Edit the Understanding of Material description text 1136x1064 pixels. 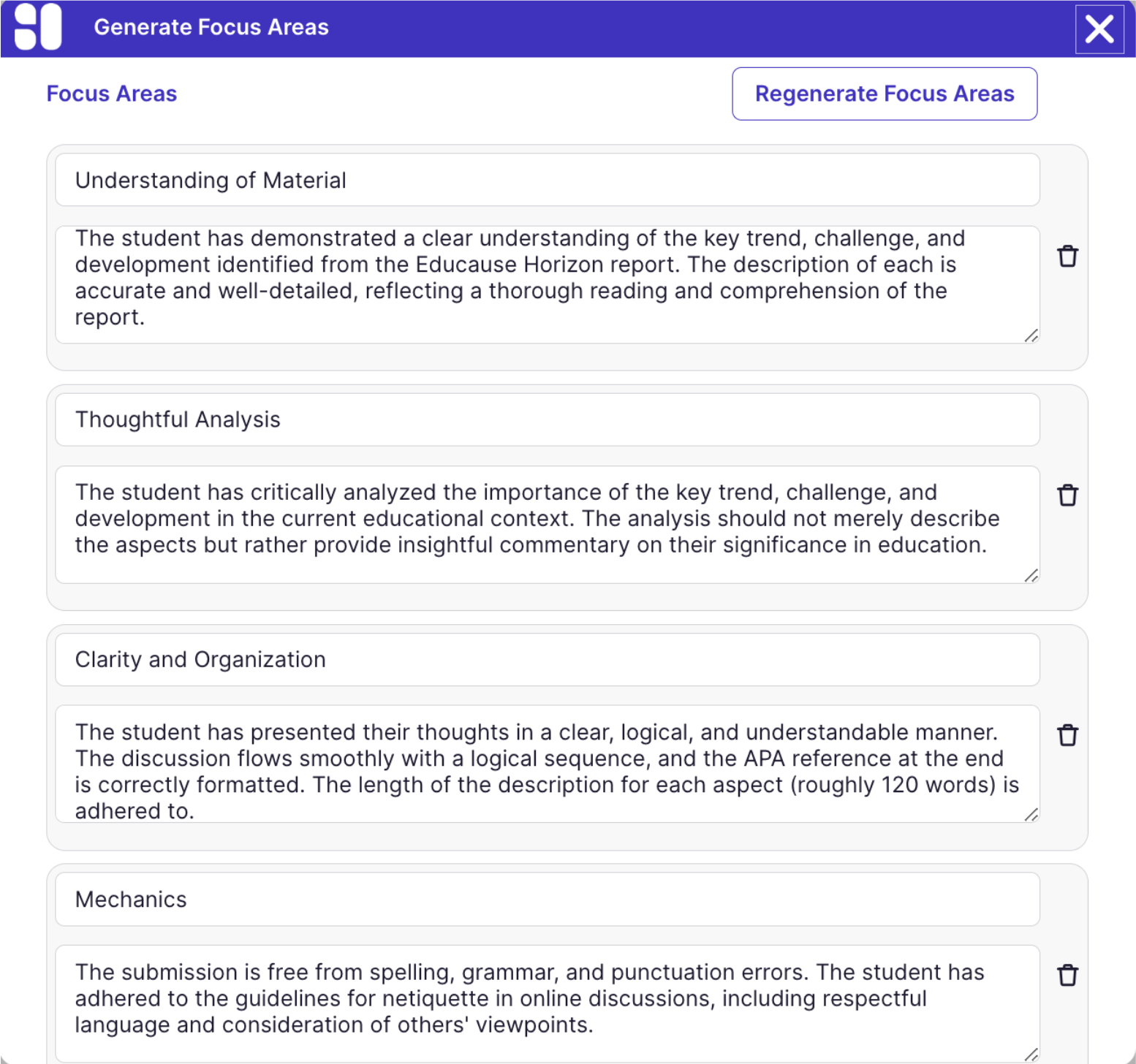click(x=547, y=284)
